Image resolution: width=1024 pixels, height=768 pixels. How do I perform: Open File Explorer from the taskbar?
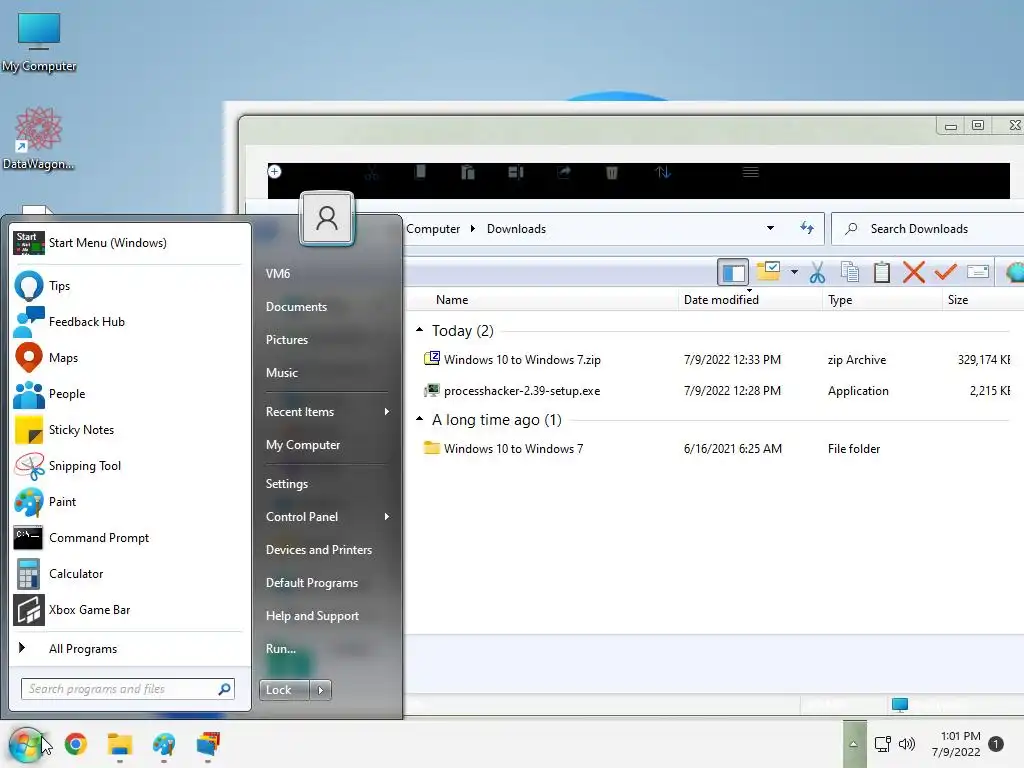coord(120,744)
